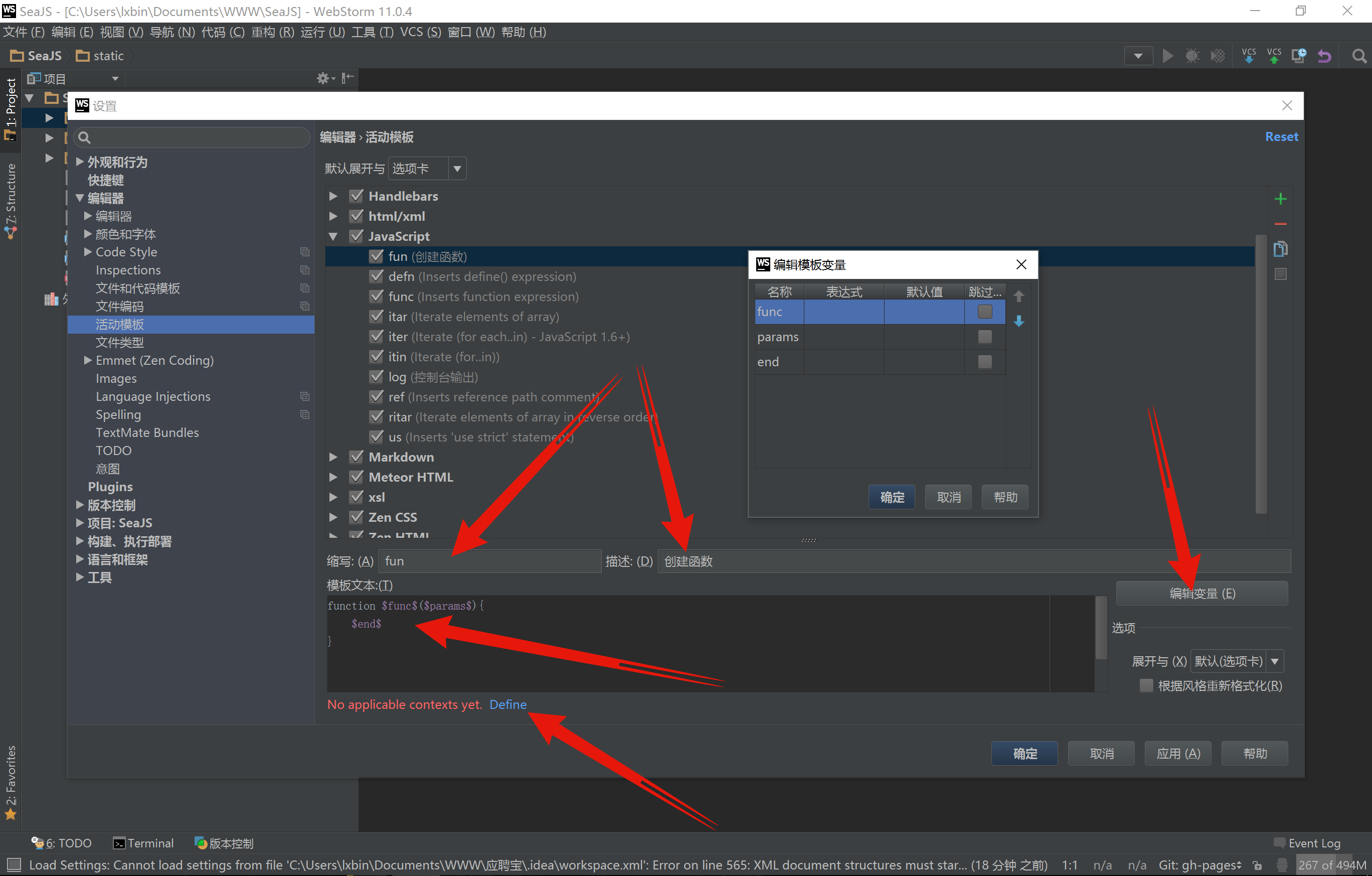The width and height of the screenshot is (1372, 876).
Task: Open the 6: TODO tool window
Action: click(62, 843)
